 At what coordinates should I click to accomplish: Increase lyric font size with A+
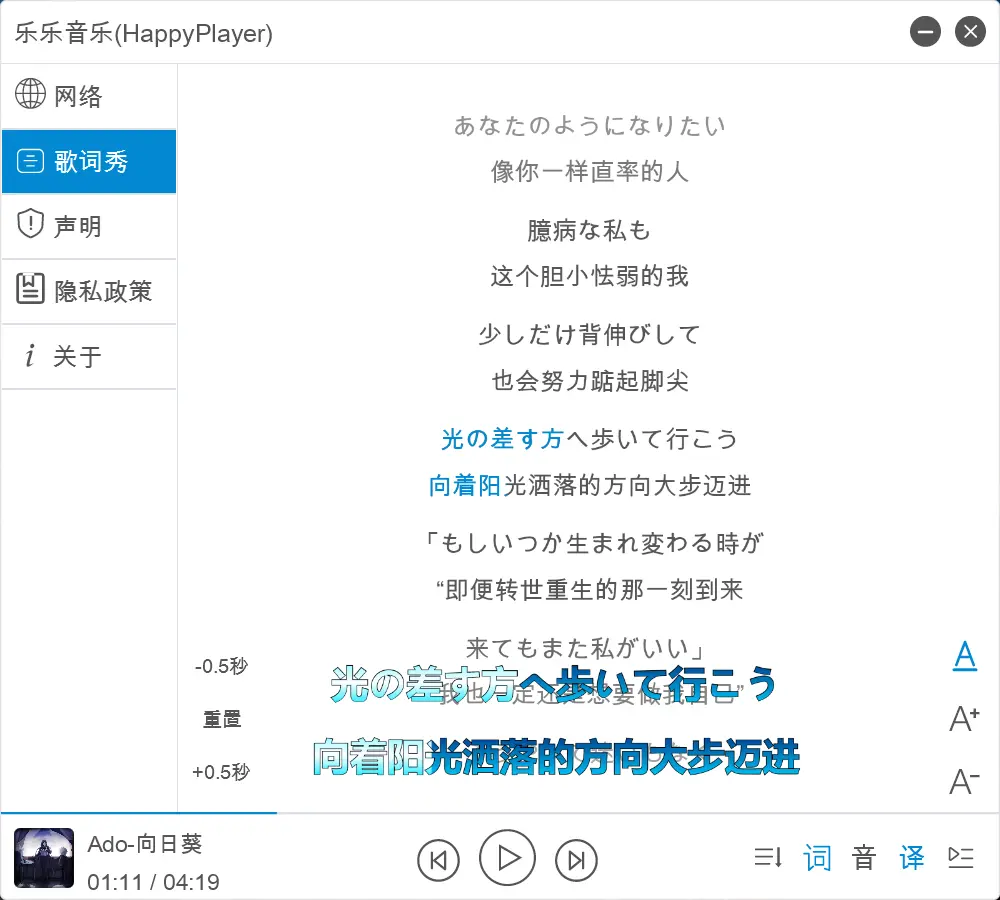[964, 719]
